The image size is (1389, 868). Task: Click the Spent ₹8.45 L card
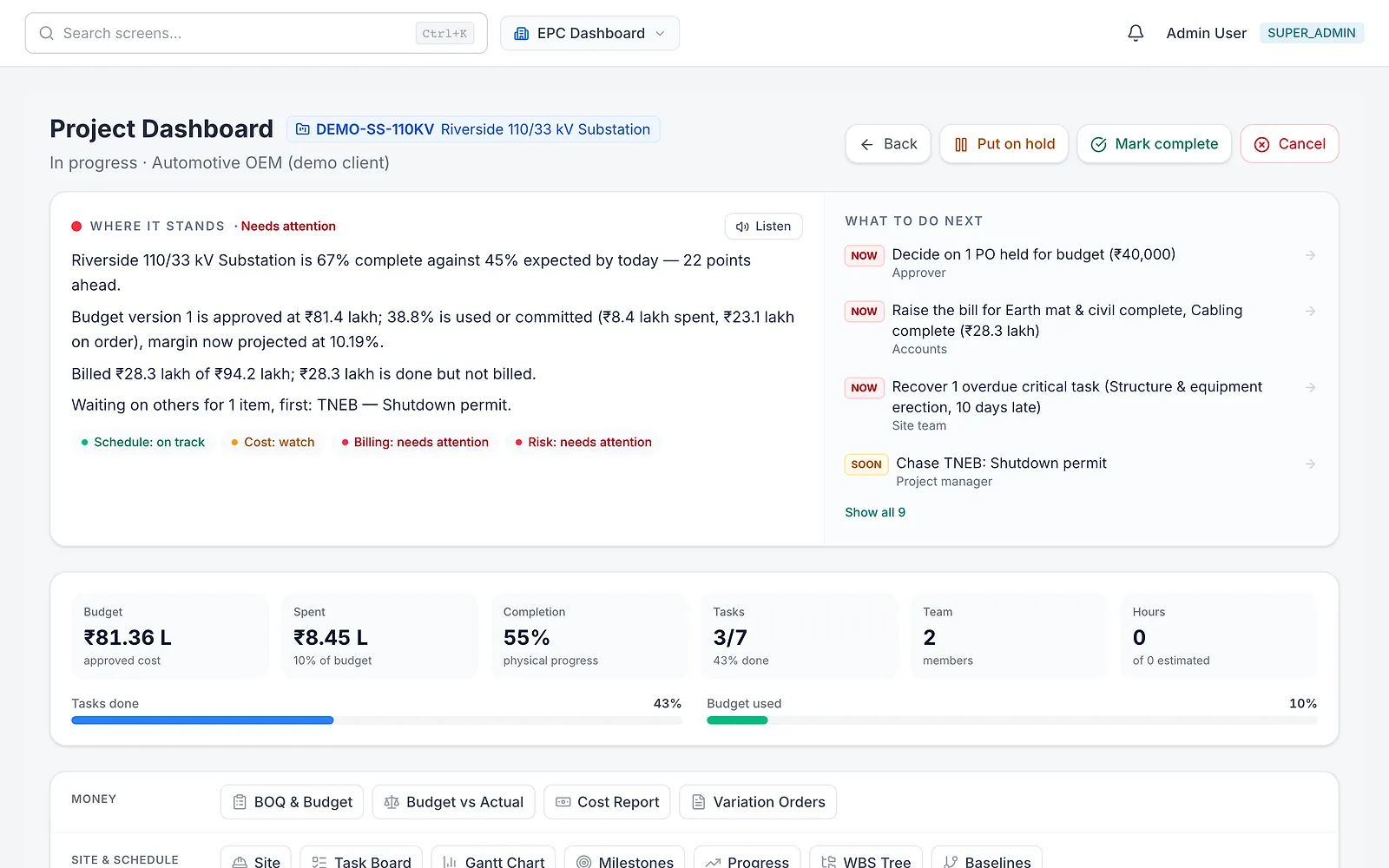(x=380, y=636)
